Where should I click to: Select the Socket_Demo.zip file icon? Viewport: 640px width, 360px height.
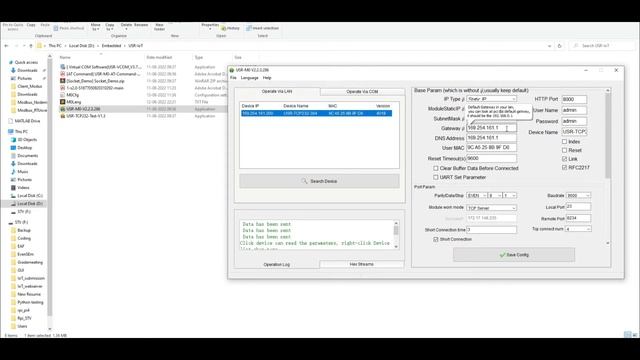click(62, 81)
